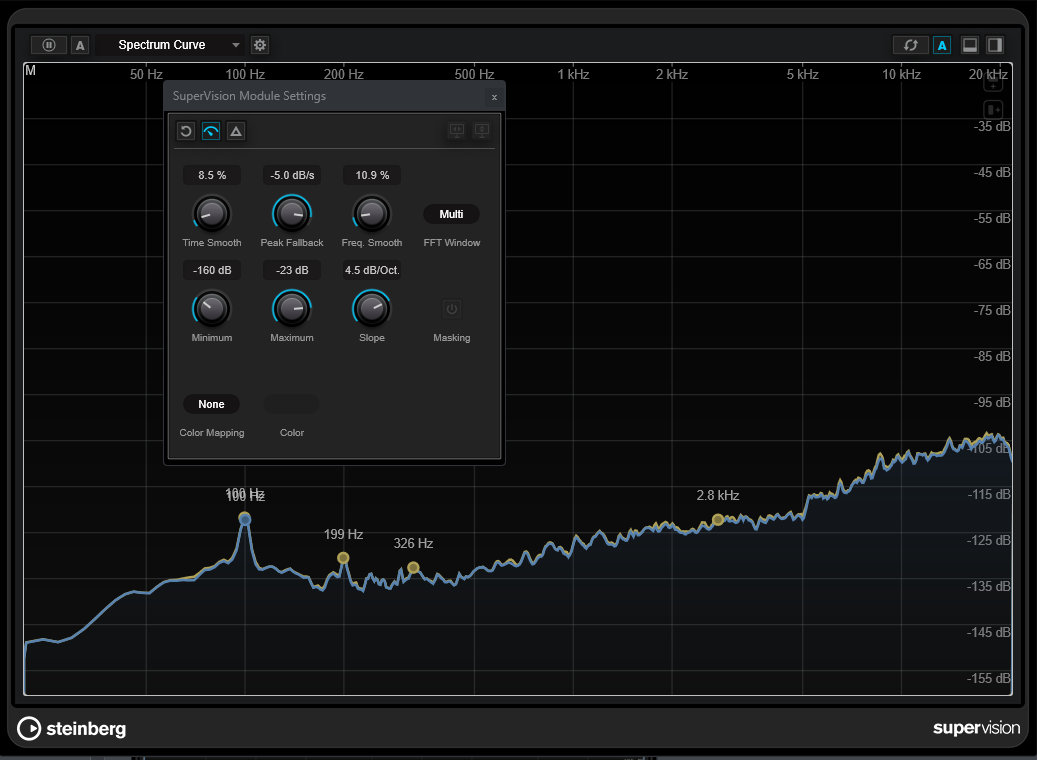Click the add-column icon above -35 dB
The height and width of the screenshot is (760, 1037).
click(x=993, y=109)
